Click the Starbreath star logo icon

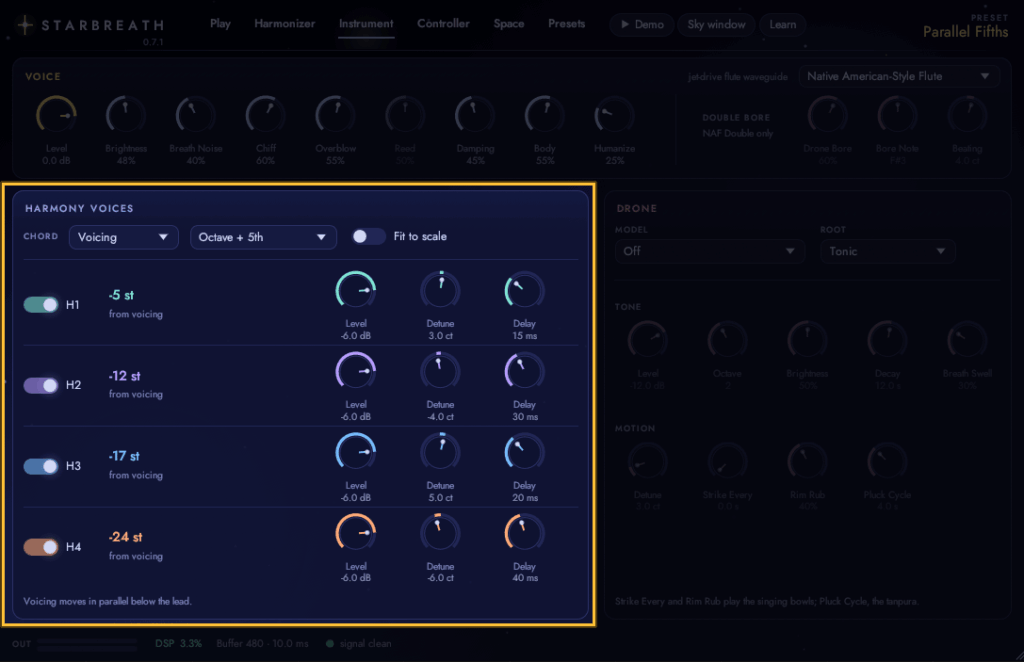coord(25,25)
